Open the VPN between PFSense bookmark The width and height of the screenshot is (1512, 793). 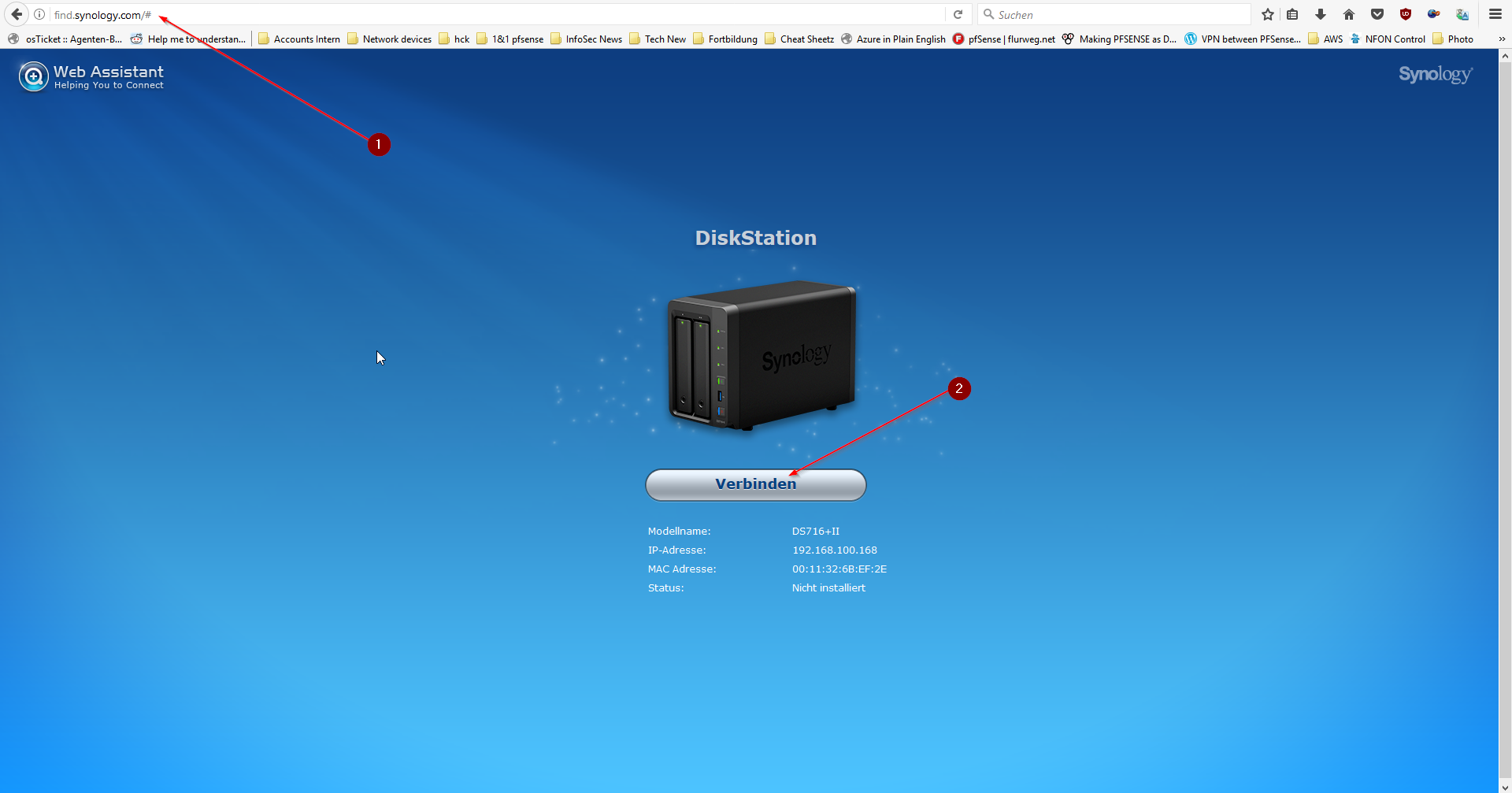coord(1243,39)
